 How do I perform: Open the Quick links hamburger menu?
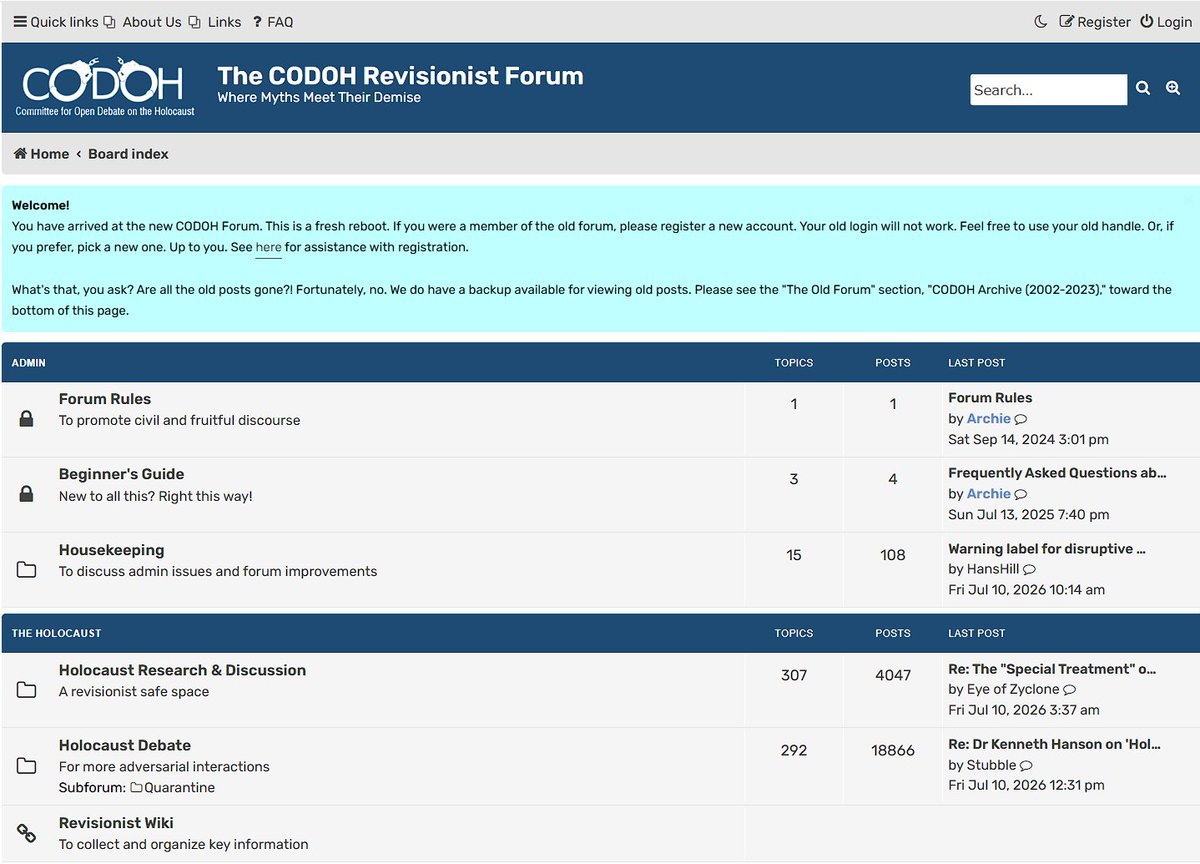tap(55, 21)
